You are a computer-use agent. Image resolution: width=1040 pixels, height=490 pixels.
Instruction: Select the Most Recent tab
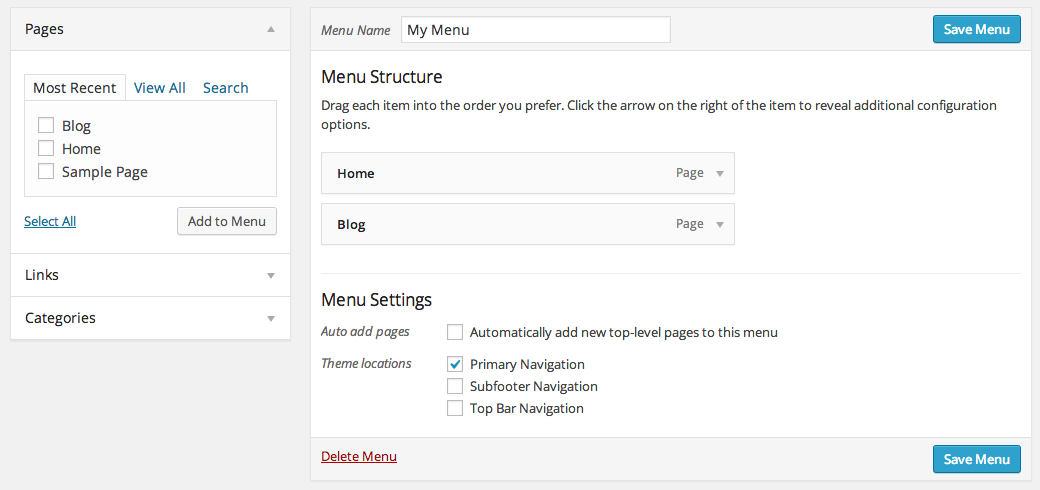[x=75, y=88]
